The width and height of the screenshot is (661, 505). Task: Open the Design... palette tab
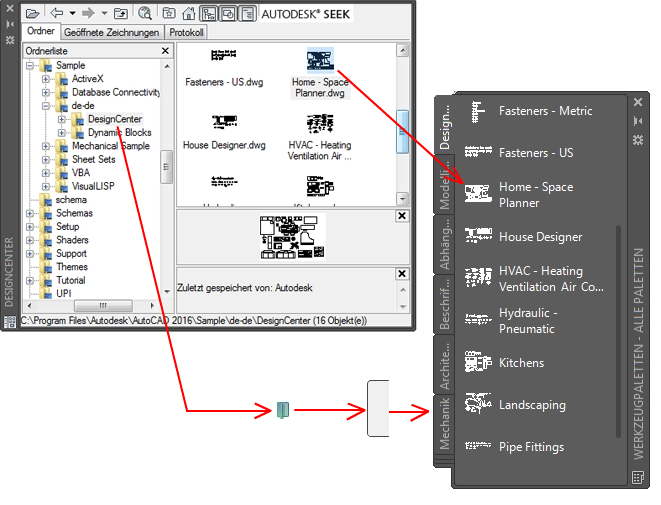click(445, 127)
